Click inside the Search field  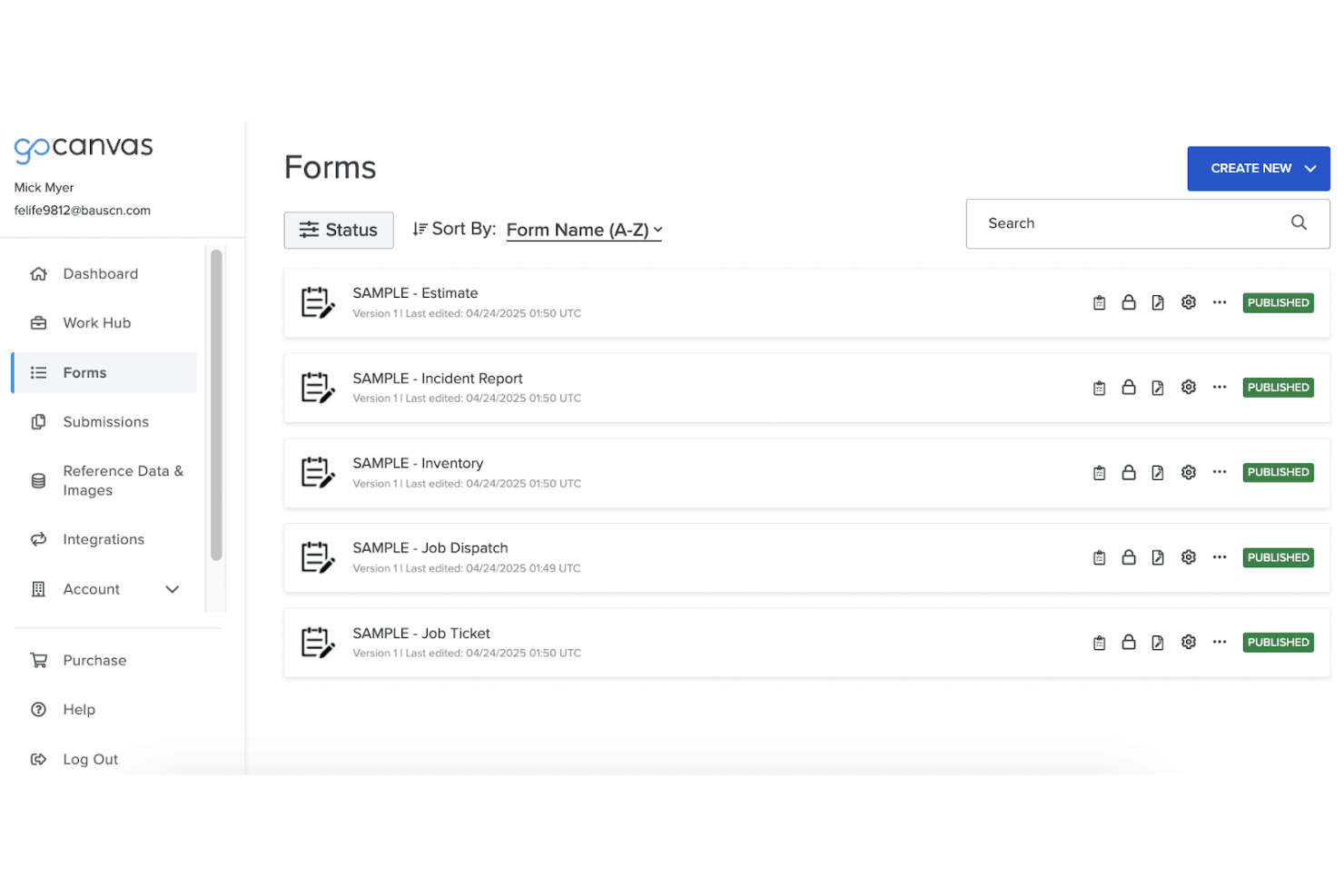[x=1090, y=223]
